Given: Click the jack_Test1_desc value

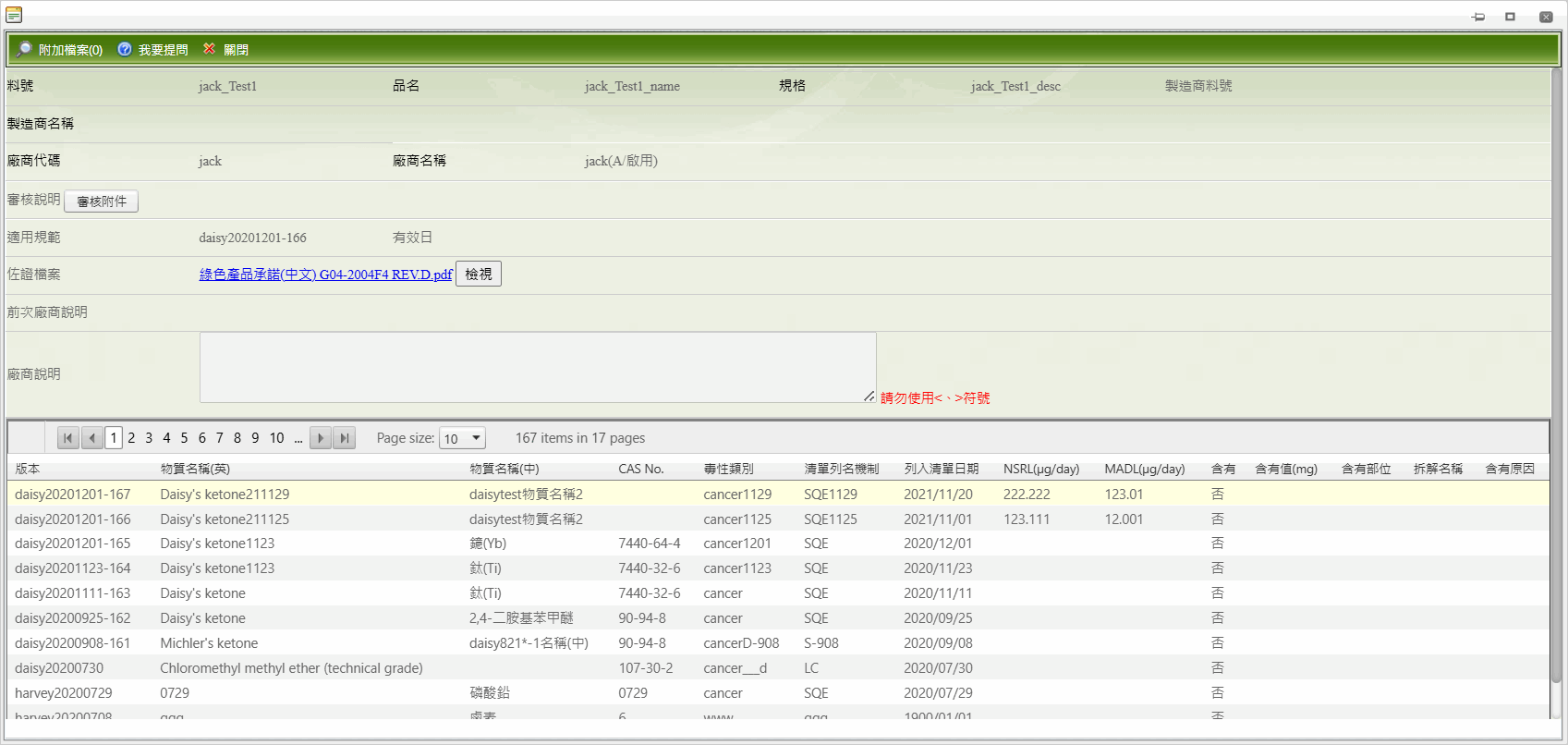Looking at the screenshot, I should click(x=1015, y=86).
